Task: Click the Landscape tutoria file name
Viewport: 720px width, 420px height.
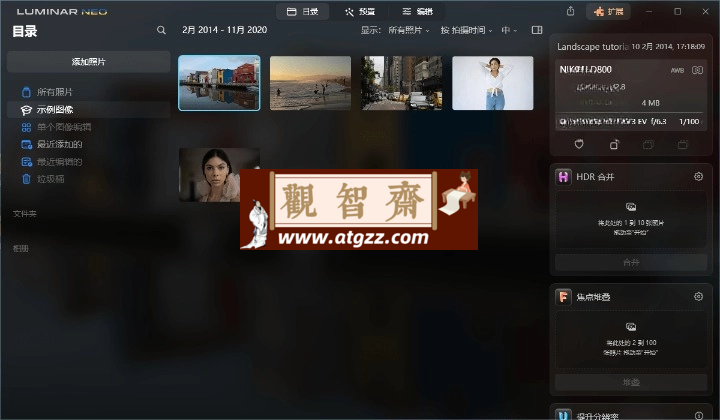Action: click(x=592, y=47)
